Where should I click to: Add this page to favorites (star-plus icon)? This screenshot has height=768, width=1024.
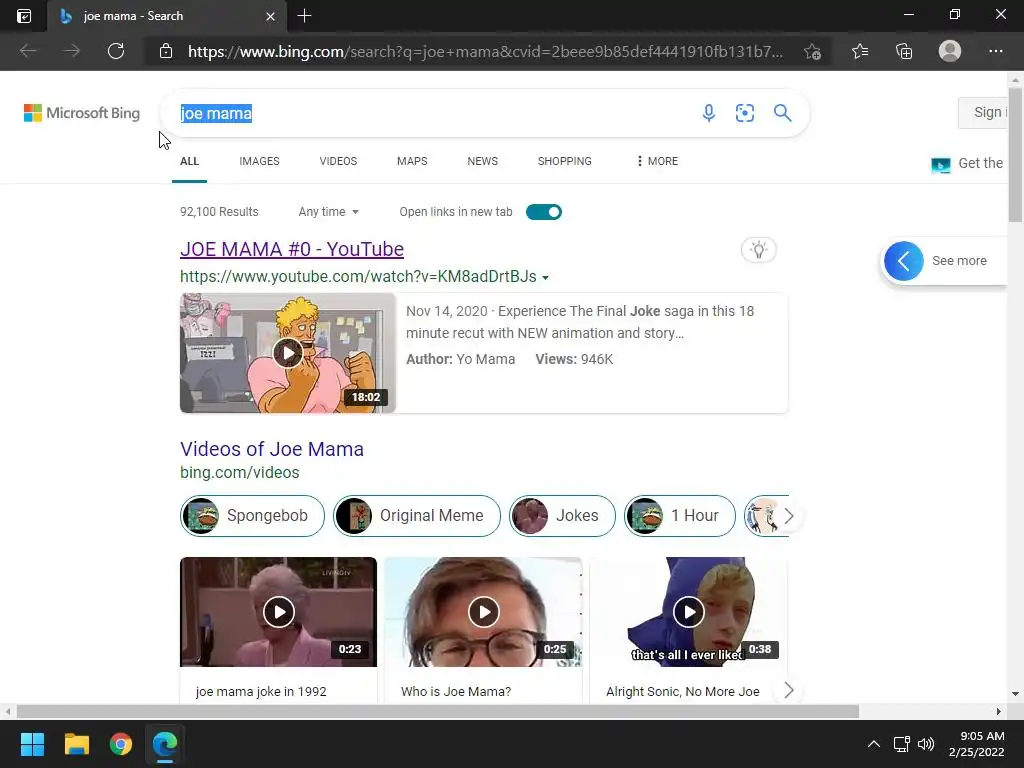813,52
